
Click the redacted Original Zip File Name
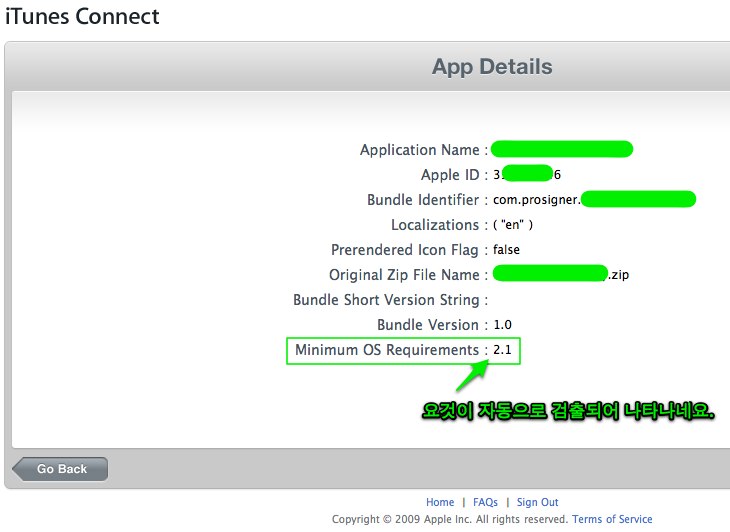(x=550, y=274)
